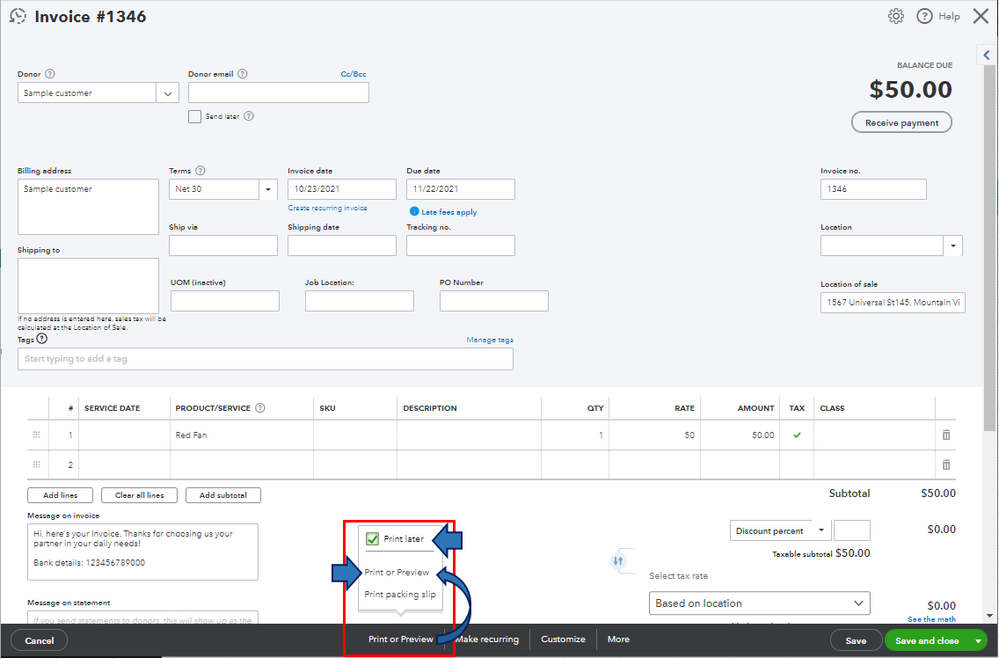Enable the Send later checkbox
This screenshot has width=999, height=659.
tap(195, 117)
